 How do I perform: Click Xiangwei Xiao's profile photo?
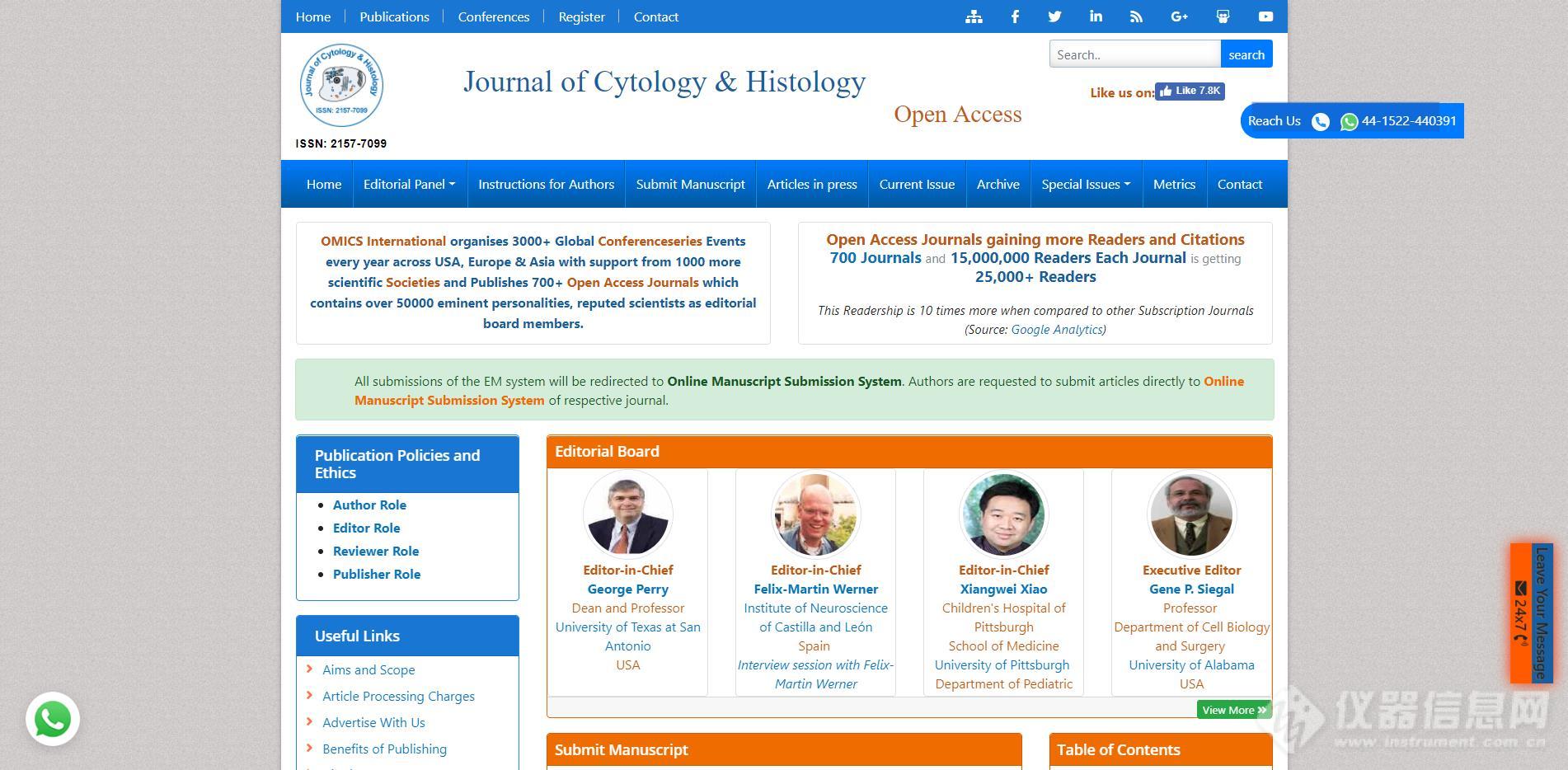1004,514
